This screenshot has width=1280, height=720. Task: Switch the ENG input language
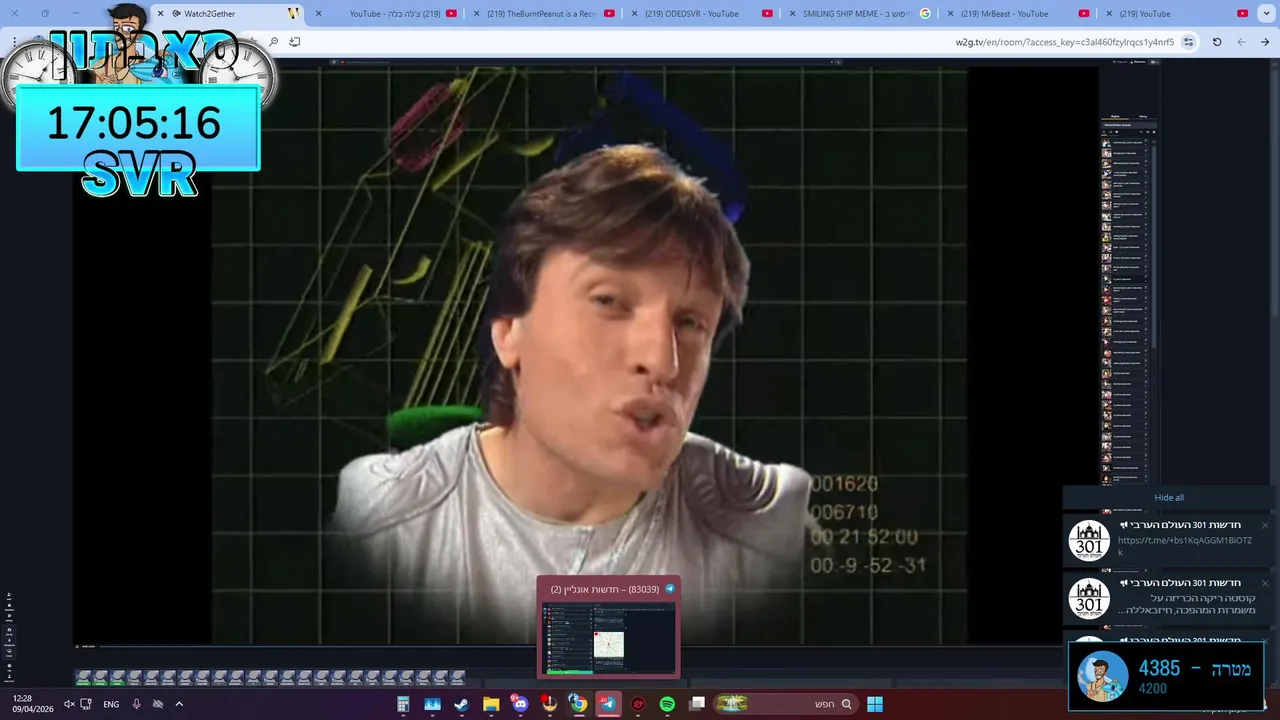[x=111, y=704]
